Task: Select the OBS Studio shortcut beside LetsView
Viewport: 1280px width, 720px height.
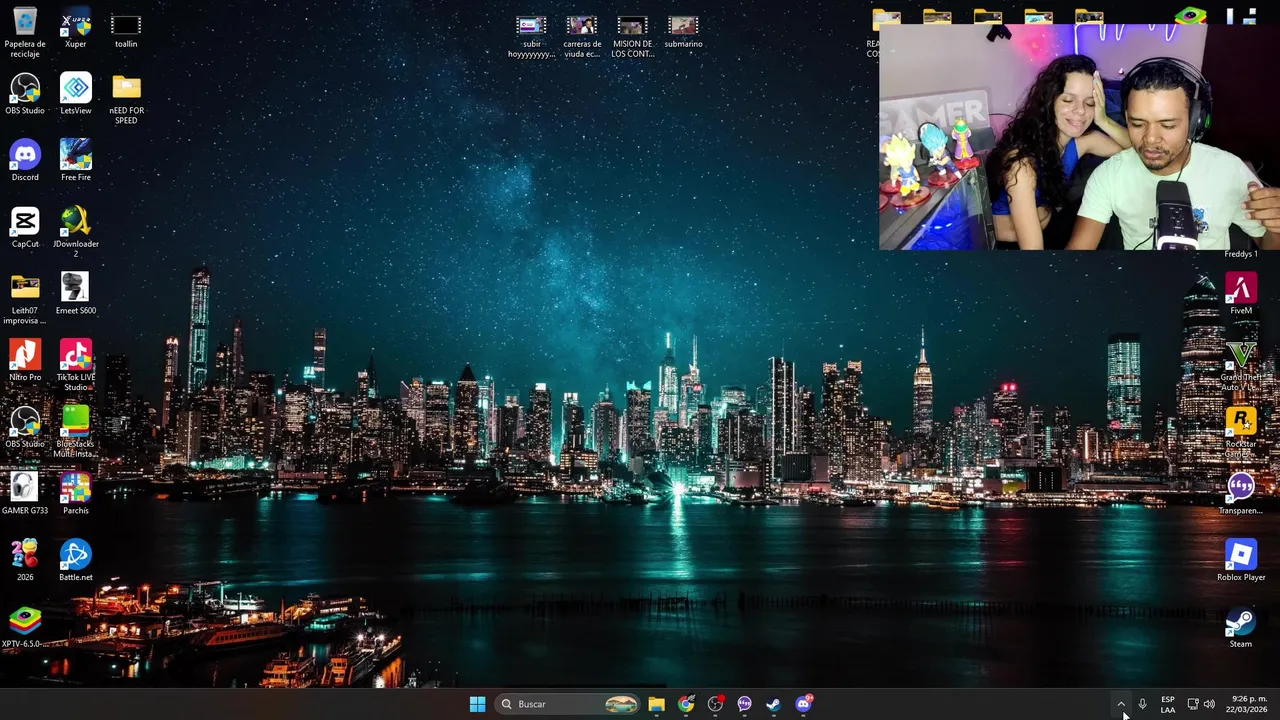Action: click(25, 94)
